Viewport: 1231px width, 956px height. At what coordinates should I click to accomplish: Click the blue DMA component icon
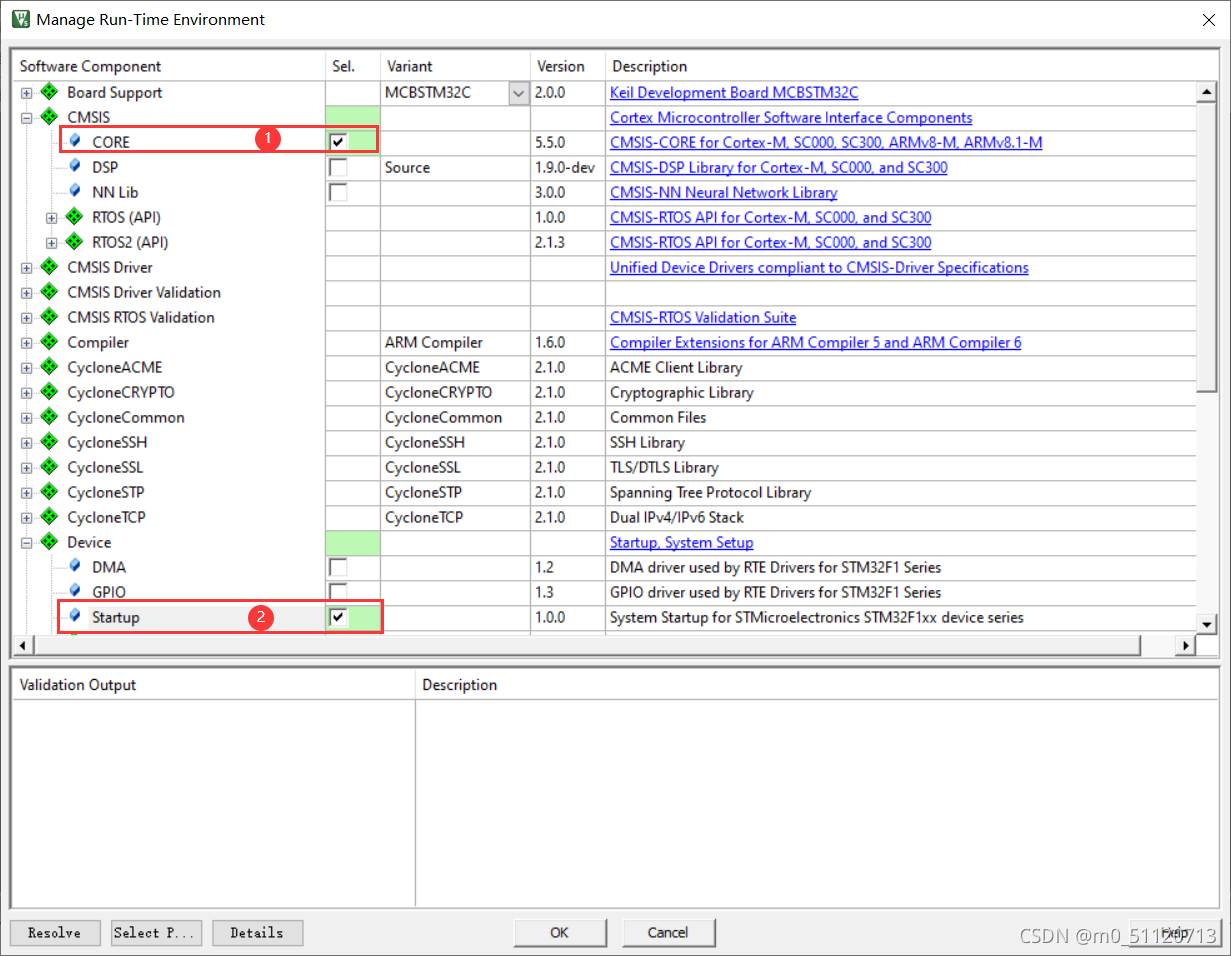(x=75, y=566)
